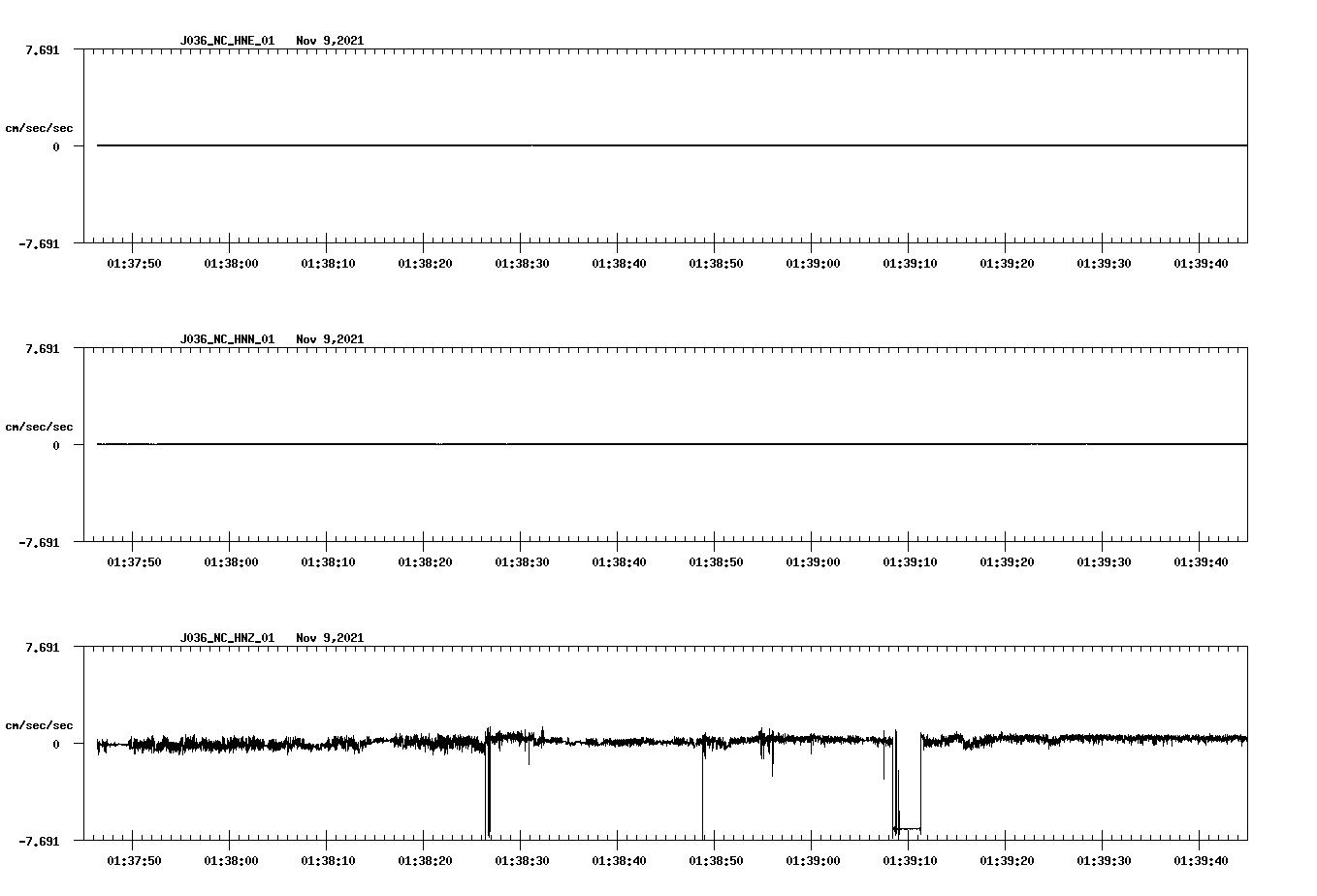Click the 01:38:50 time label under HNE plot
Screen dimensions: 1317x896
[x=716, y=264]
